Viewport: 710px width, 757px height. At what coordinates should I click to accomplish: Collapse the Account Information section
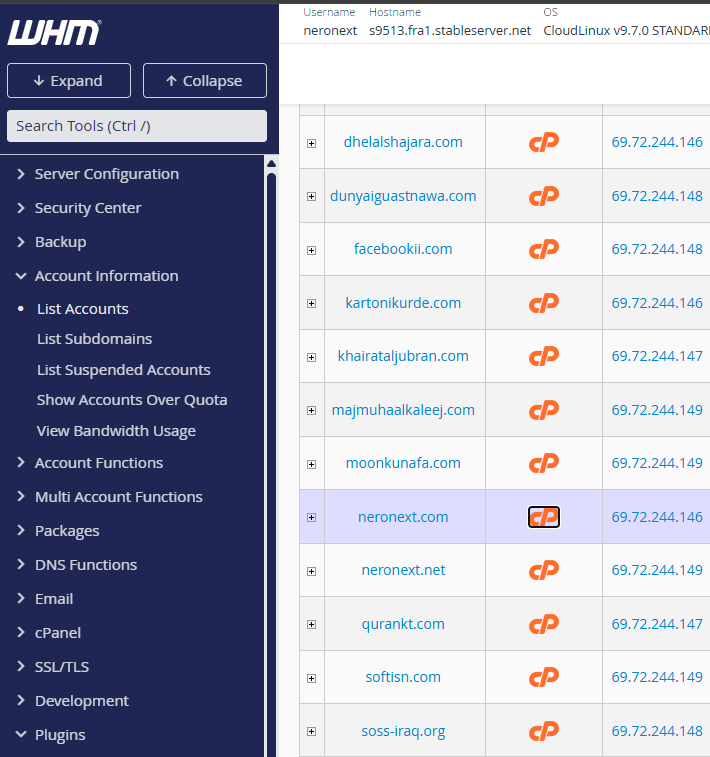tap(106, 276)
